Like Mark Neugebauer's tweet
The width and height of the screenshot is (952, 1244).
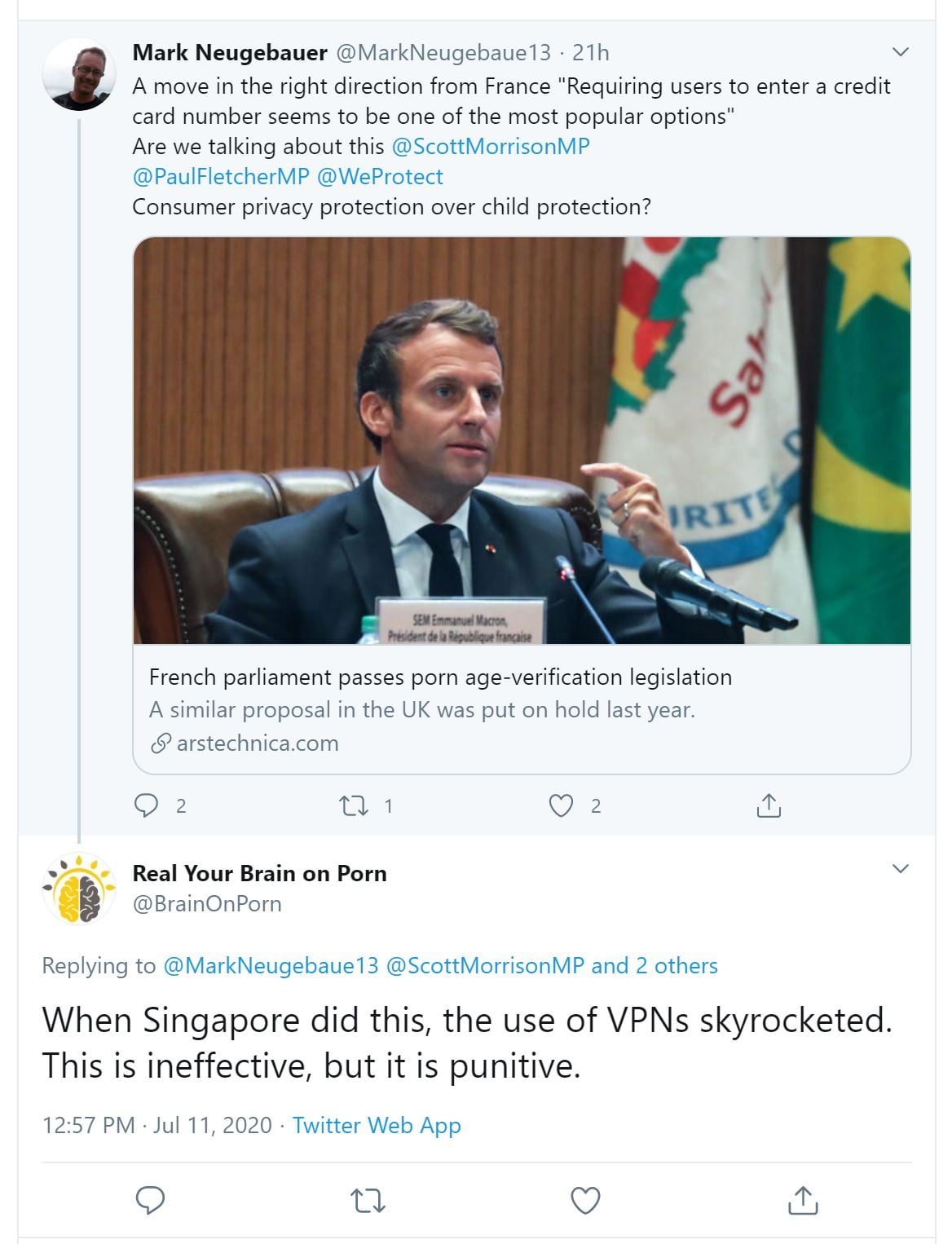point(561,805)
